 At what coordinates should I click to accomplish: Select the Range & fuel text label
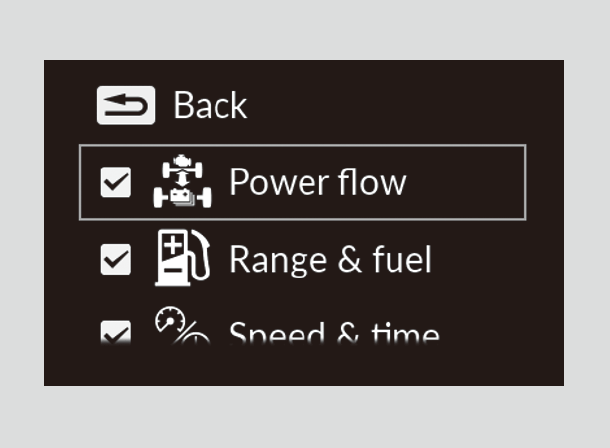[x=330, y=260]
